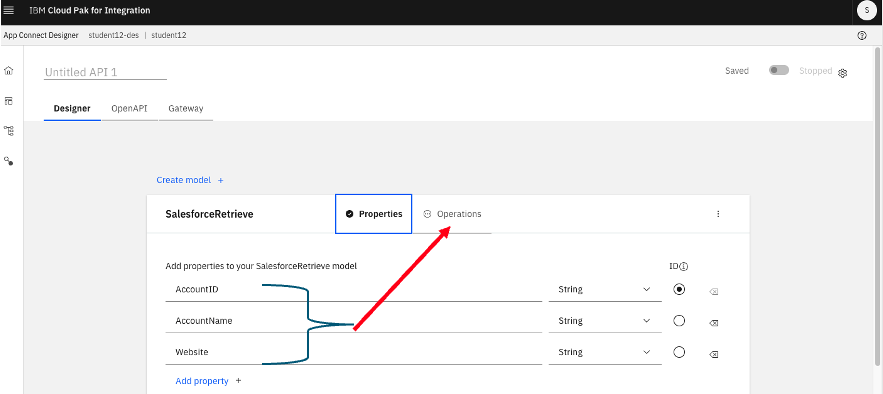883x394 pixels.
Task: Delete the AccountName property
Action: (x=713, y=323)
